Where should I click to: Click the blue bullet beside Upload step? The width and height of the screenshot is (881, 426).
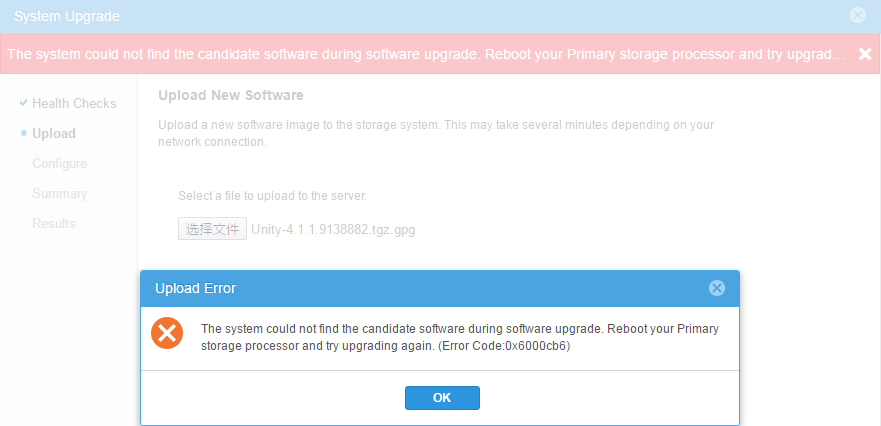click(23, 133)
